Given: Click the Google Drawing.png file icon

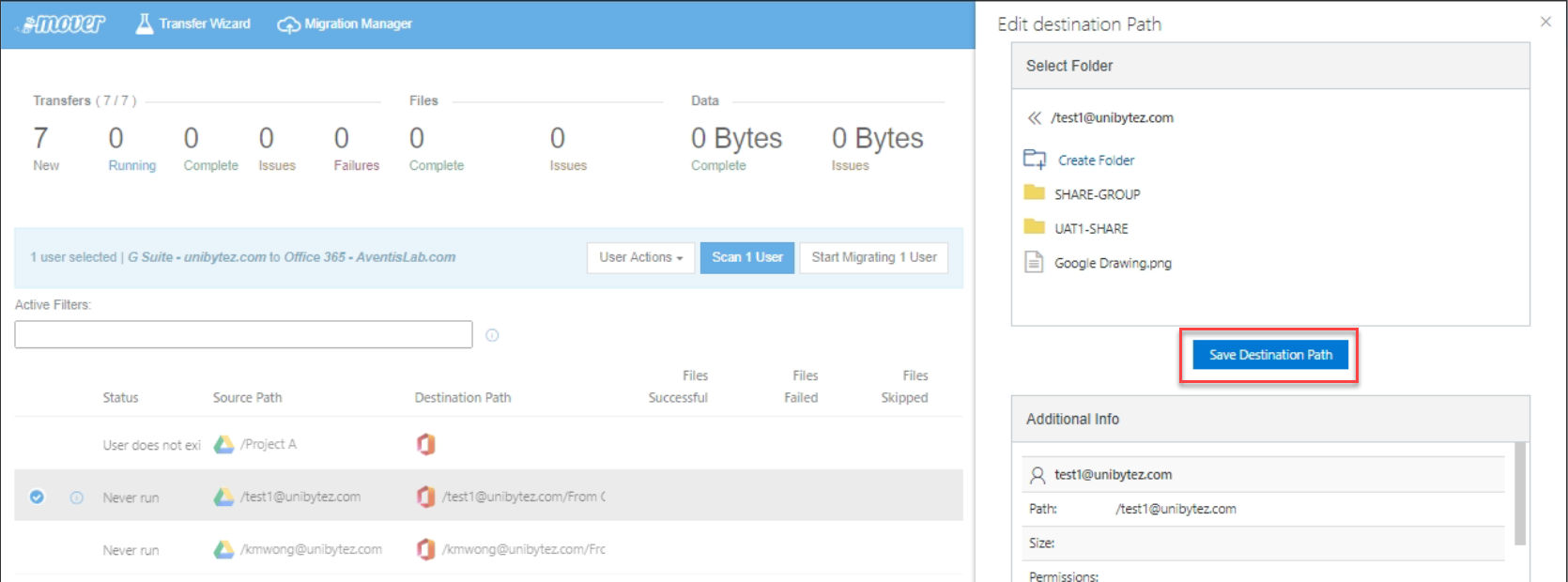Looking at the screenshot, I should coord(1034,262).
